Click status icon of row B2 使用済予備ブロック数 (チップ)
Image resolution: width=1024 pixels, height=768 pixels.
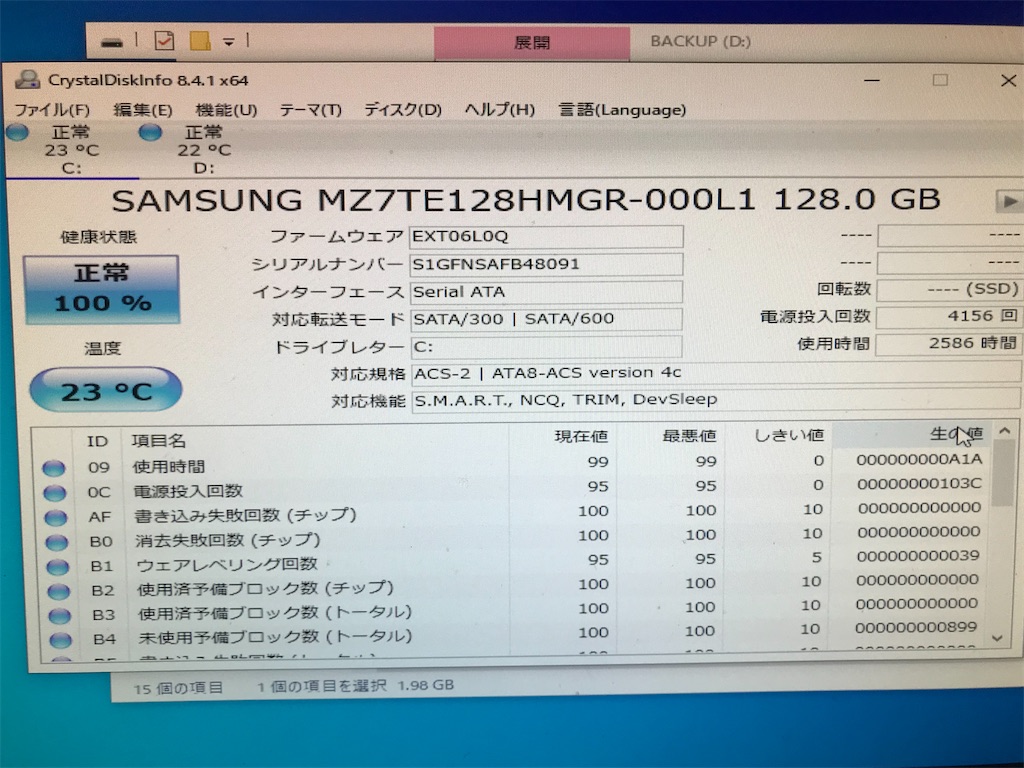coord(59,591)
